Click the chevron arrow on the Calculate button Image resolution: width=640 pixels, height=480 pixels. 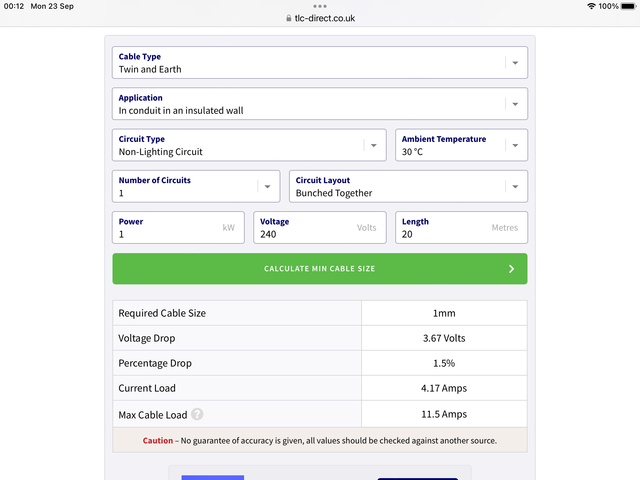point(511,269)
